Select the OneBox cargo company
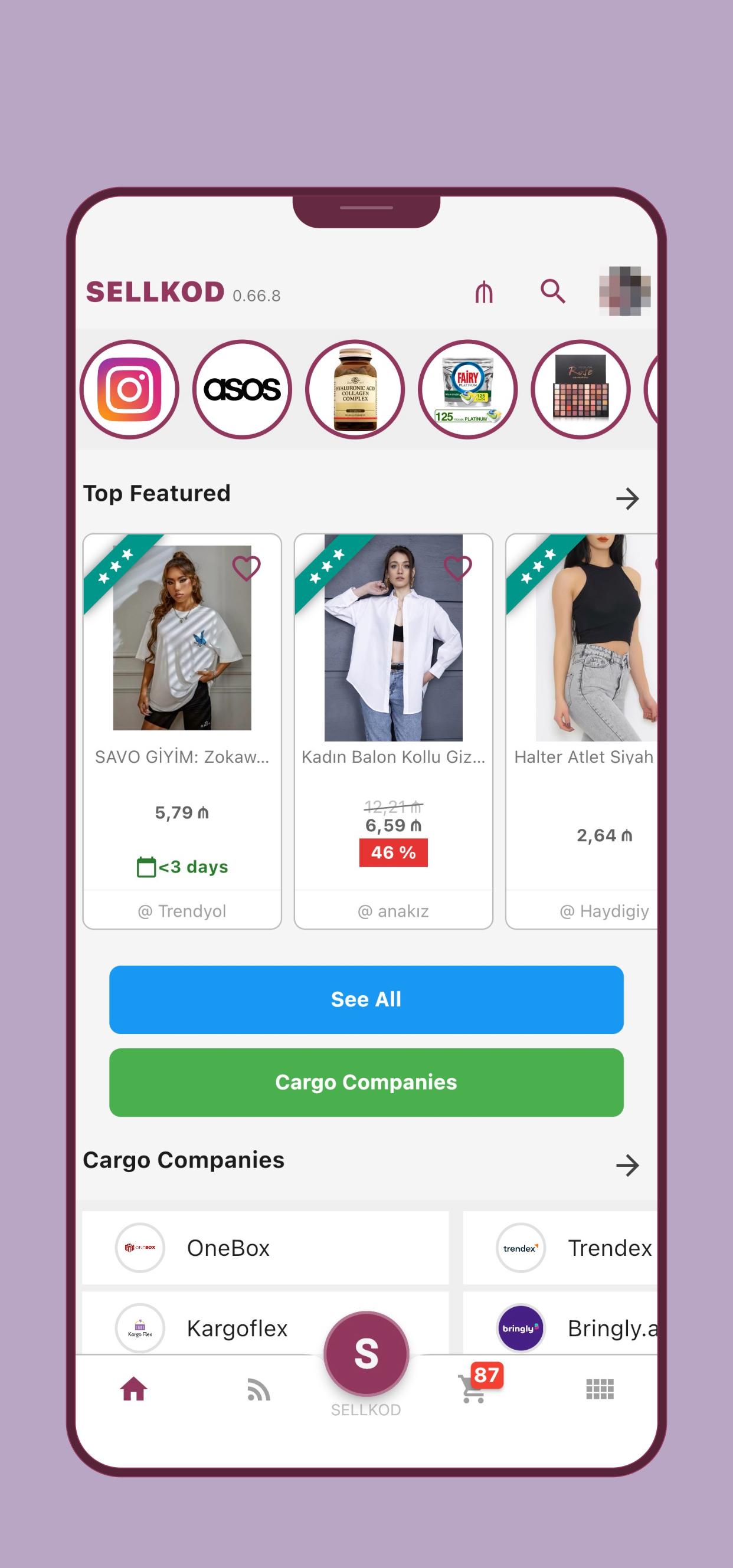 click(x=265, y=1248)
